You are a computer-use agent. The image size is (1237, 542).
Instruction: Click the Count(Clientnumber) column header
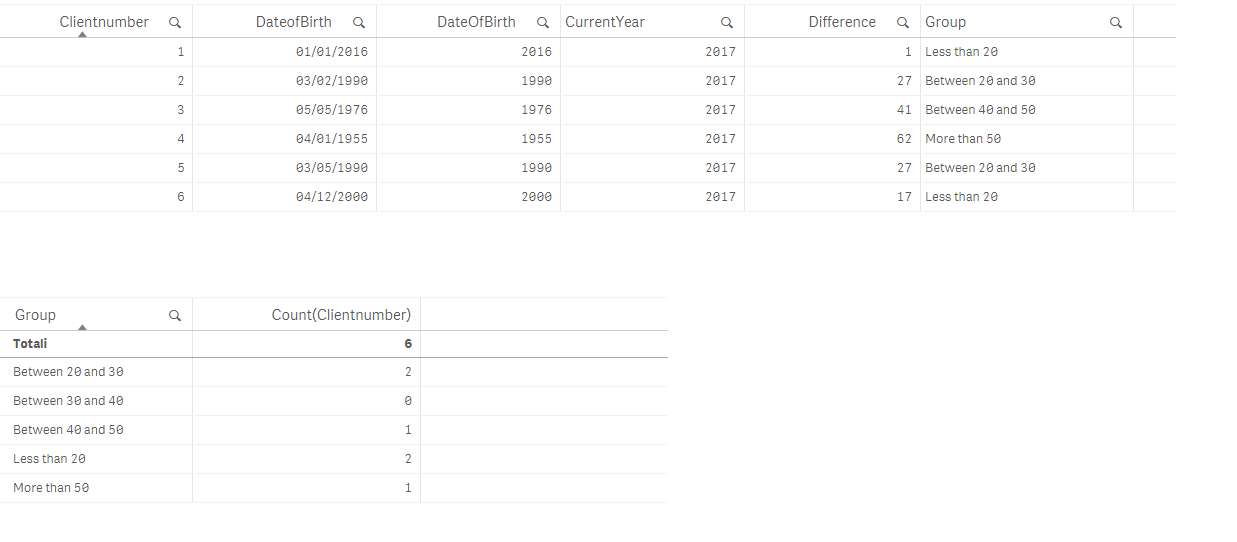[341, 315]
